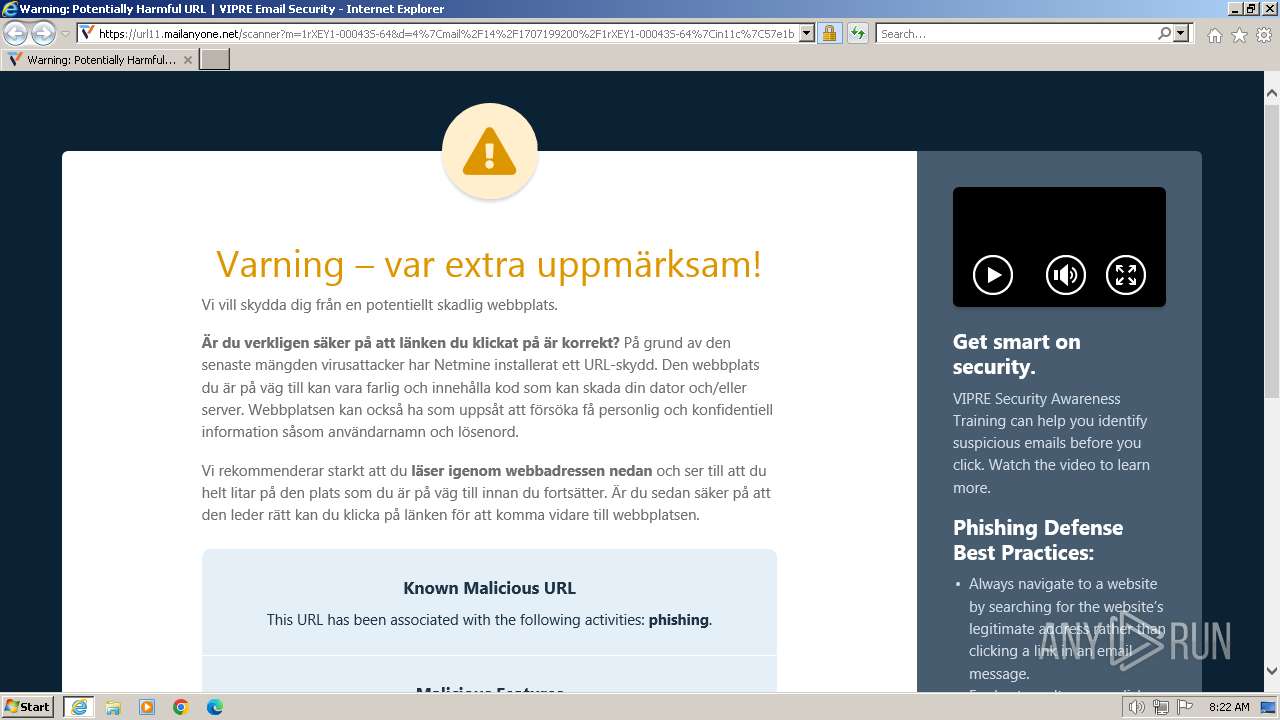Click the bold word 'phishing'
Image resolution: width=1280 pixels, height=720 pixels.
point(679,620)
